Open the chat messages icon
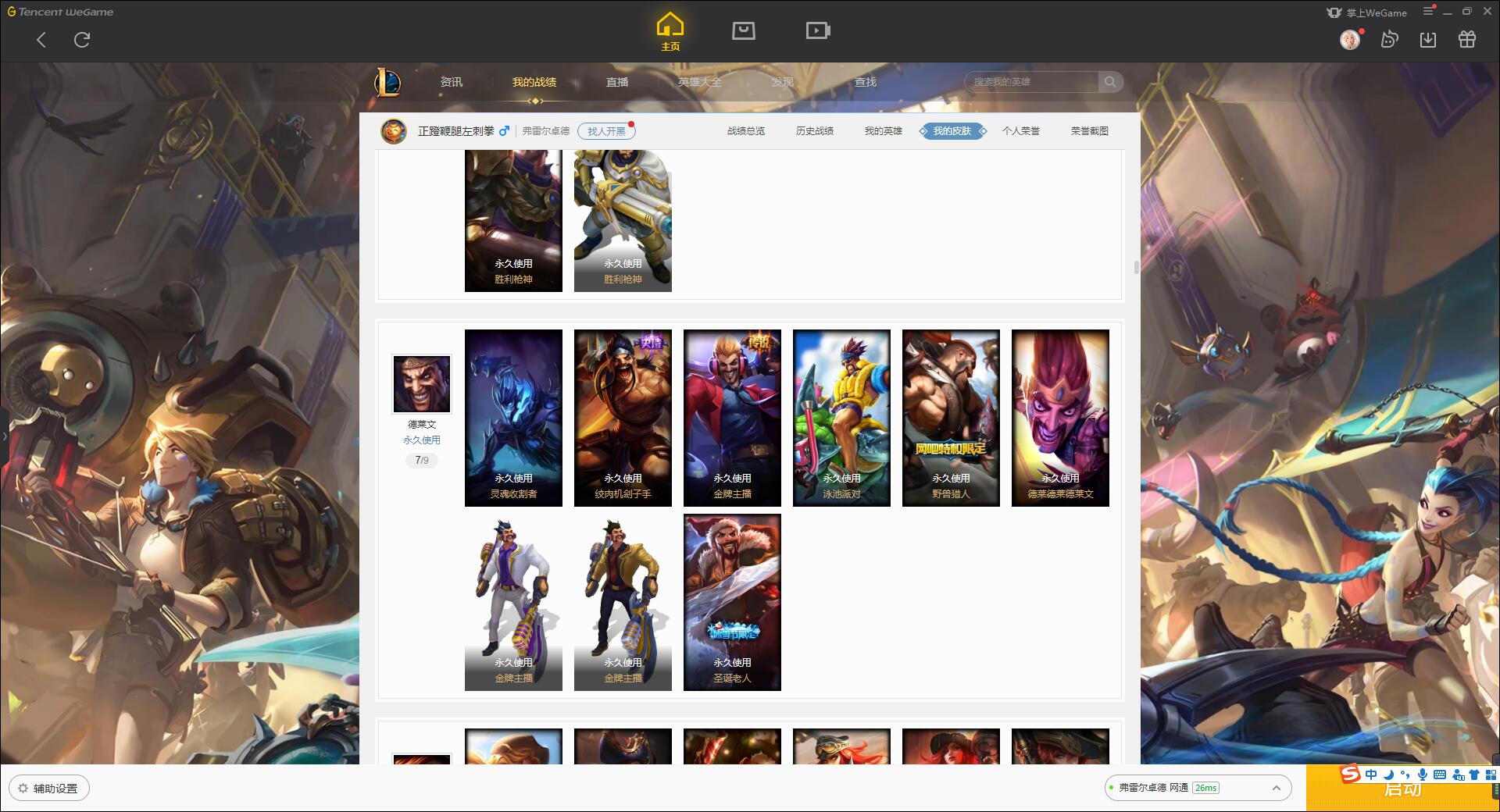The width and height of the screenshot is (1500, 812). 1390,39
